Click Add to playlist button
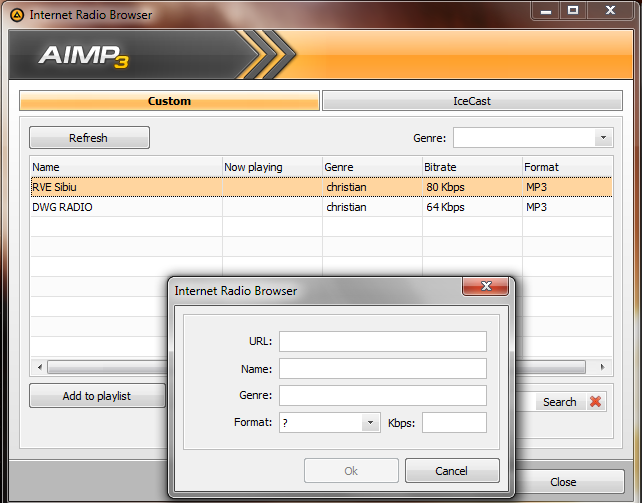This screenshot has width=642, height=503. tap(97, 396)
